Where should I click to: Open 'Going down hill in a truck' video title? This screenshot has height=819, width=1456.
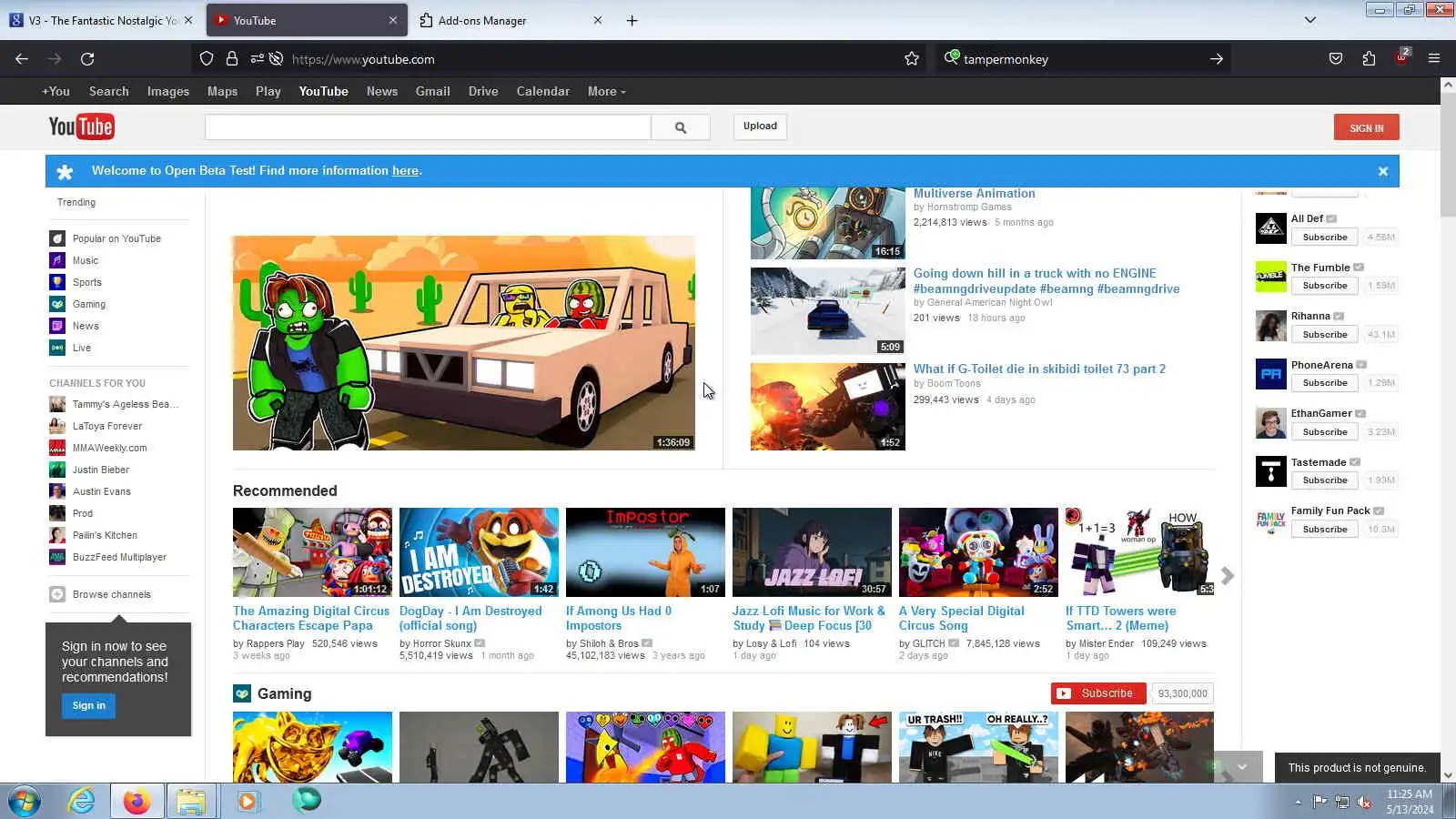[x=1046, y=281]
